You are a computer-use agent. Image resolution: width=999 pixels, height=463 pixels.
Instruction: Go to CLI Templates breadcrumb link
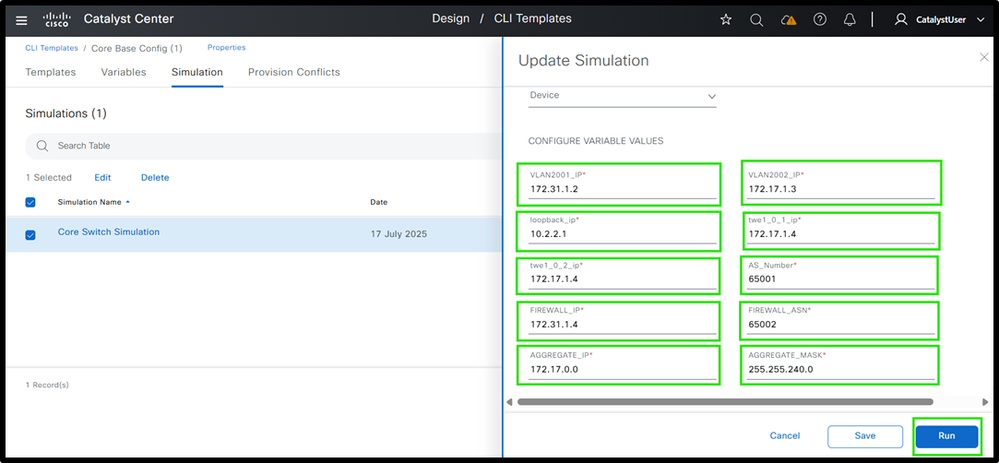point(52,48)
